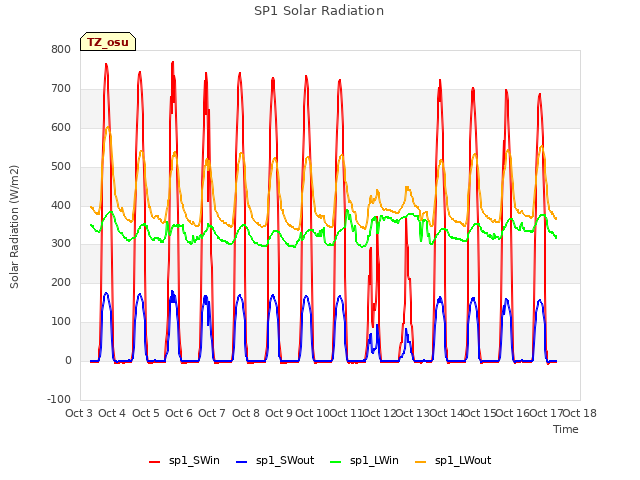Screen dimensions: 640x480
Task: Select the sp1_LWin legend label
Action: (x=374, y=460)
